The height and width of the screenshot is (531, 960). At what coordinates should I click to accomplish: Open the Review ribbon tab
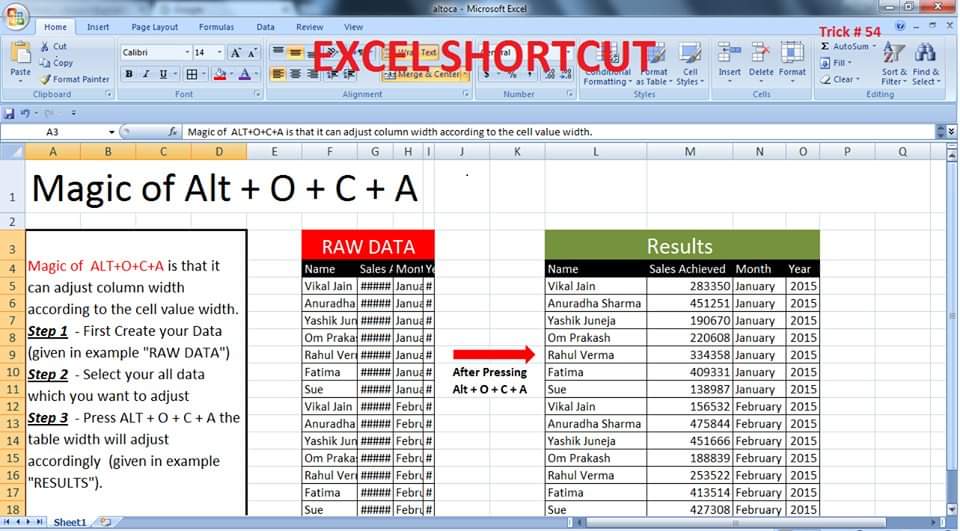[x=309, y=27]
